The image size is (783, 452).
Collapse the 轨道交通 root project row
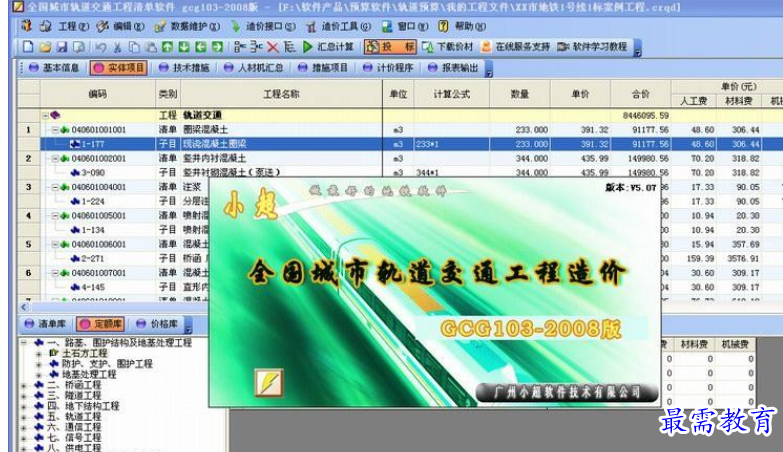[45, 115]
